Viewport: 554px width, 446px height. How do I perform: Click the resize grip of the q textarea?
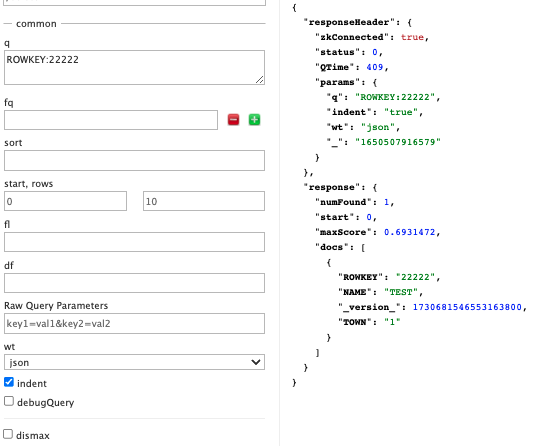coord(260,80)
